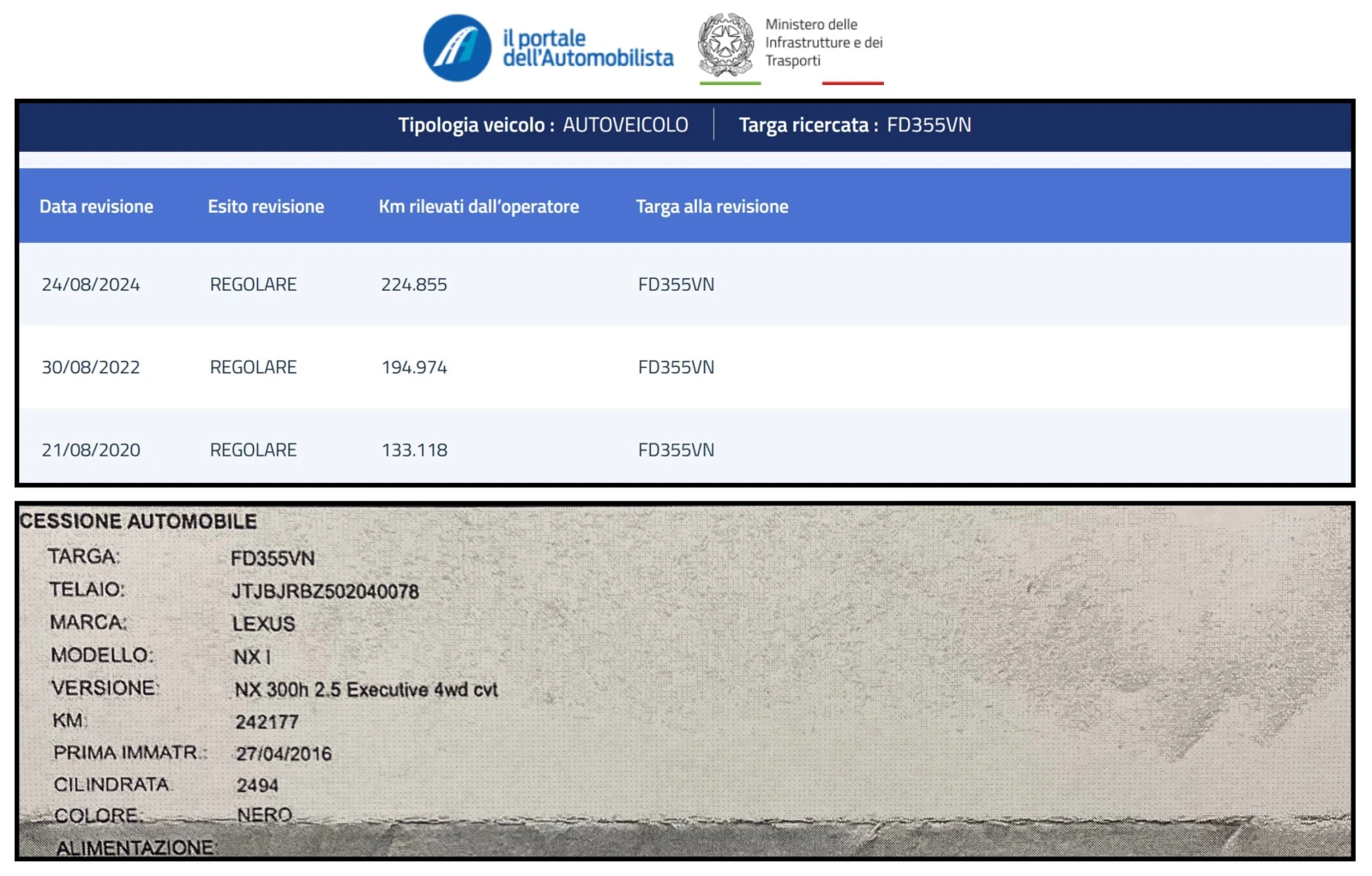
Task: Click the 242177 KM value in document
Action: 267,722
